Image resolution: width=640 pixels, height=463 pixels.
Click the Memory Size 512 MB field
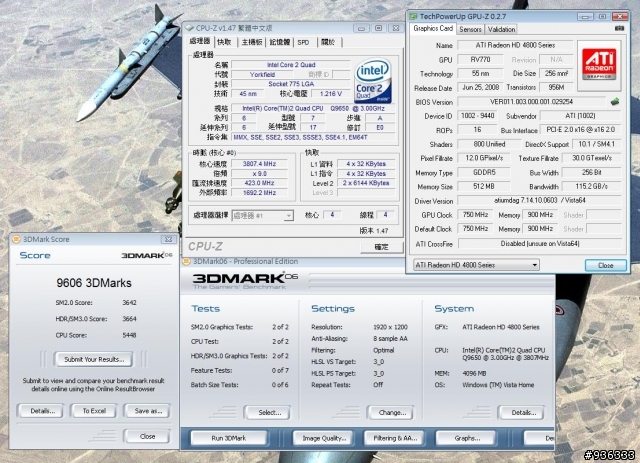tap(484, 186)
